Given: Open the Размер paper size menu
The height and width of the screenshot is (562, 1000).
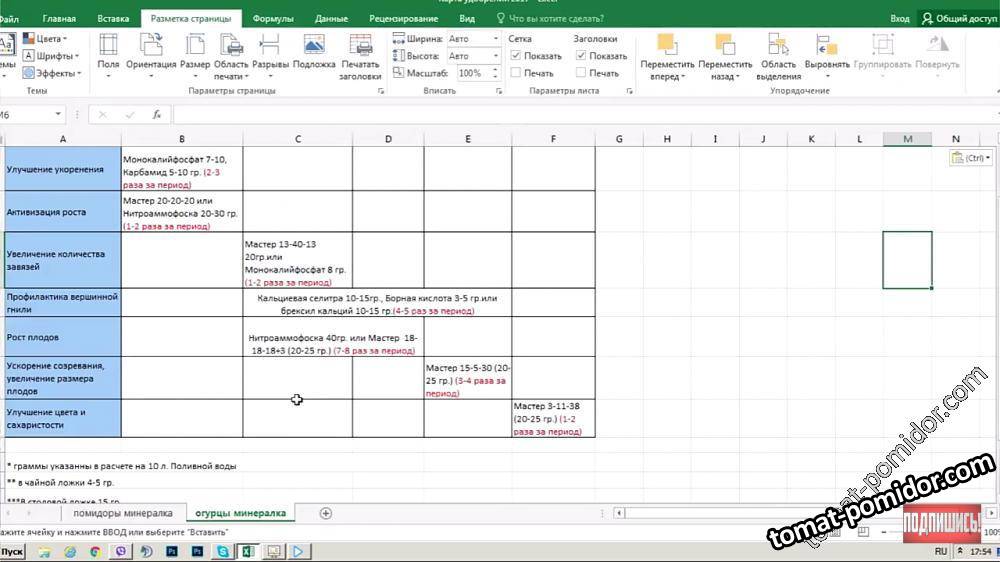Looking at the screenshot, I should pos(195,56).
